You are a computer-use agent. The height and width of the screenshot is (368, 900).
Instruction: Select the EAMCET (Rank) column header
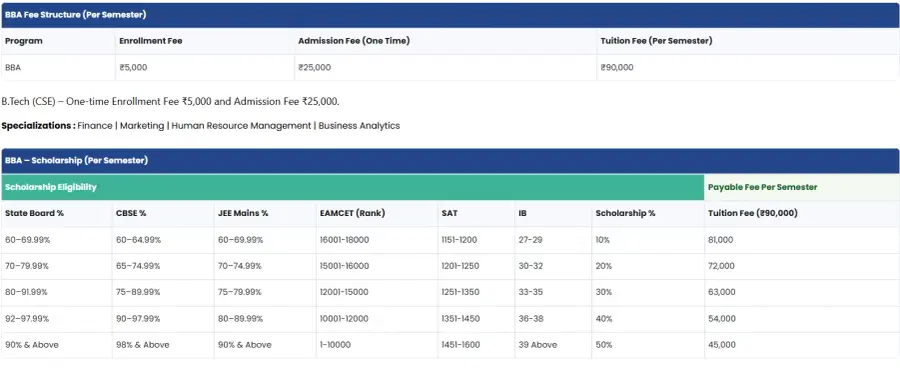coord(377,213)
